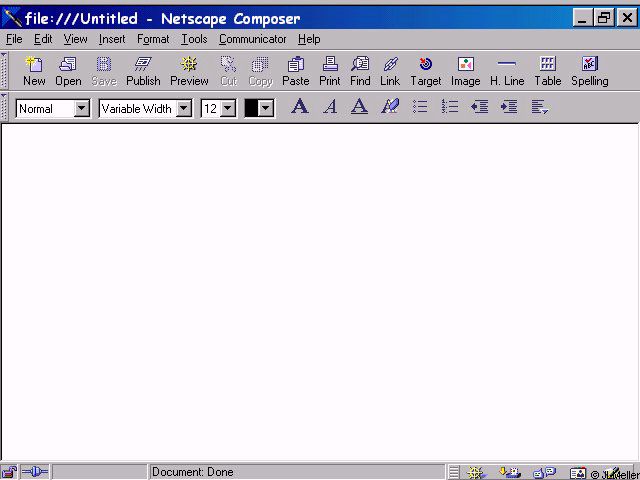The image size is (640, 480).
Task: Toggle italic text formatting
Action: [x=330, y=107]
